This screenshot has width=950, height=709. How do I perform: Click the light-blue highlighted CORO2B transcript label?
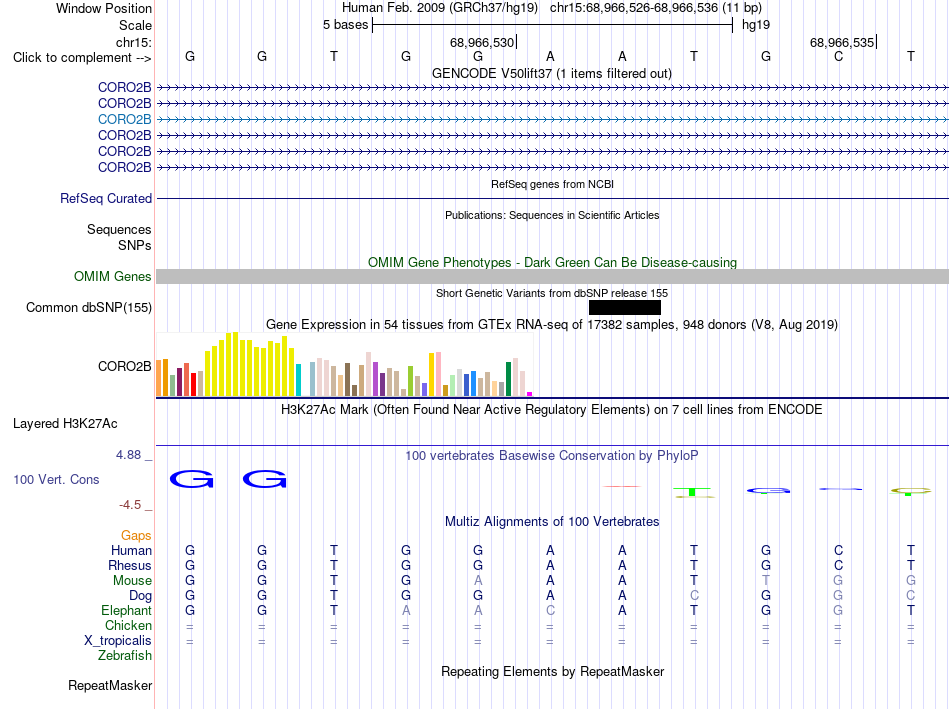tap(125, 119)
